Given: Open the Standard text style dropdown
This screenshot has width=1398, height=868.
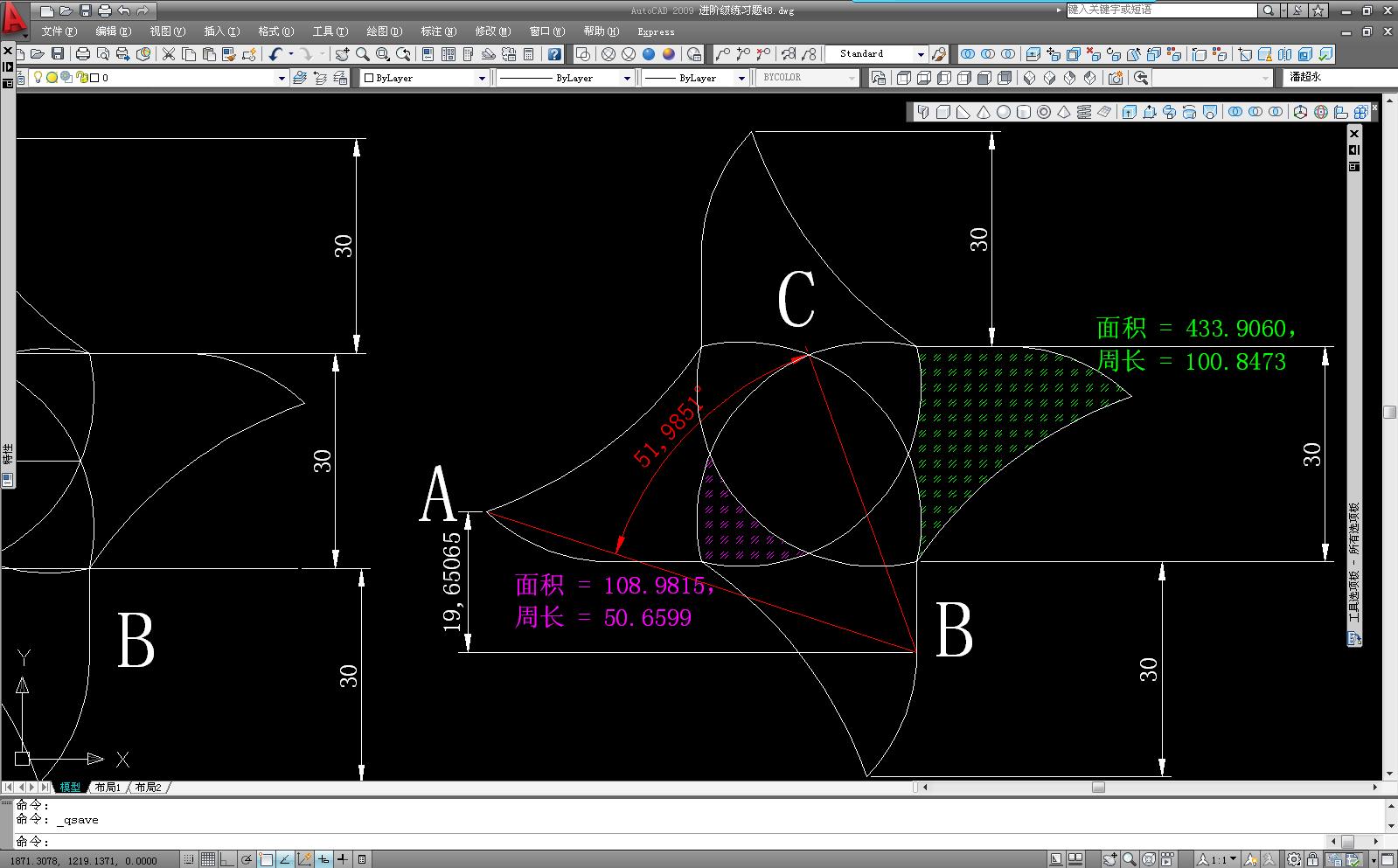Looking at the screenshot, I should pos(921,54).
